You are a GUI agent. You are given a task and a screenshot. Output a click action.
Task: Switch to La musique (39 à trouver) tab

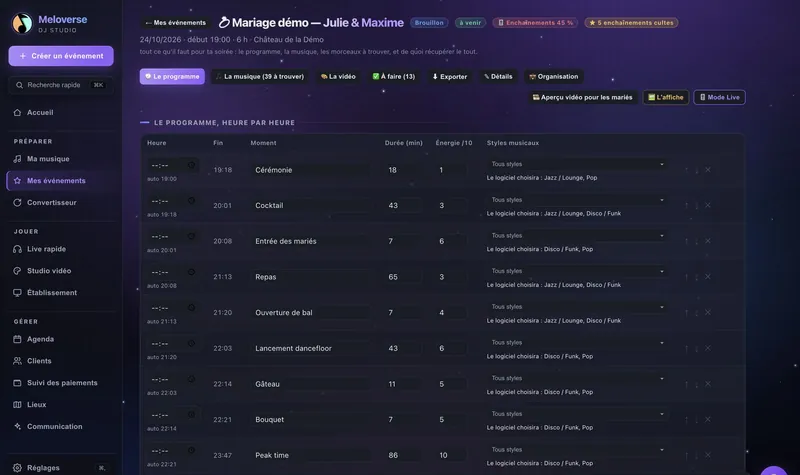[x=260, y=77]
